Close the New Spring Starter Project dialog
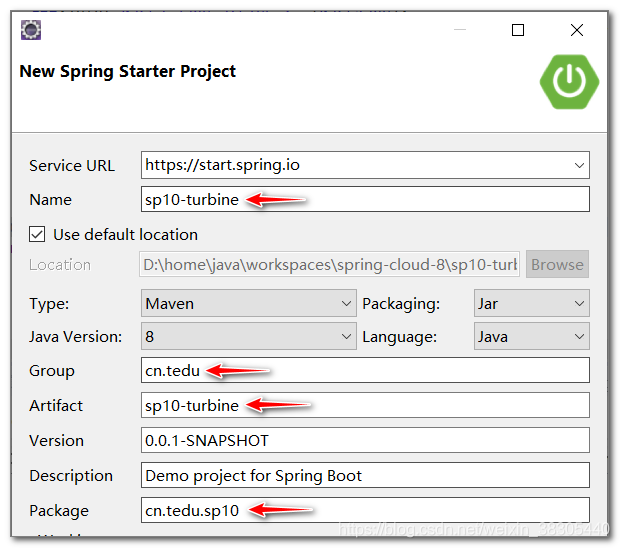 pos(577,30)
